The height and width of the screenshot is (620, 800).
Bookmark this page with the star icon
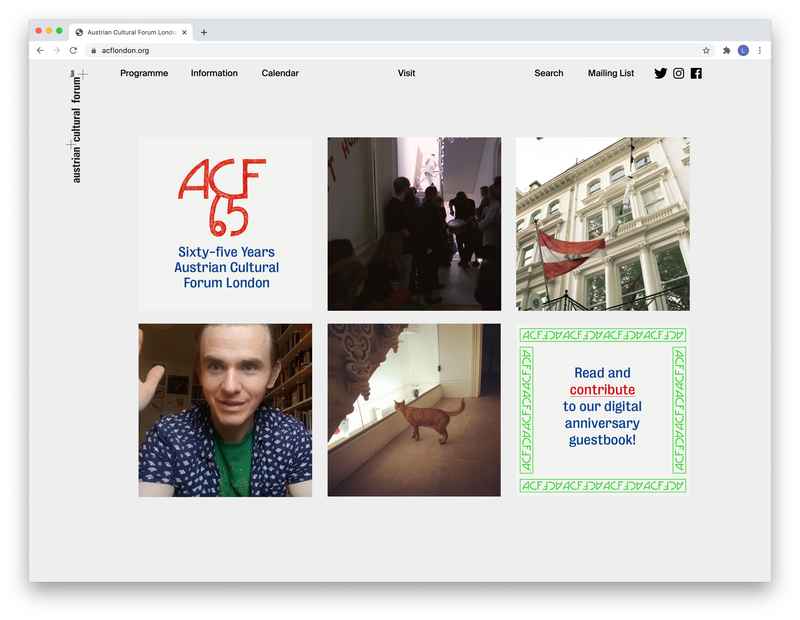pos(706,51)
